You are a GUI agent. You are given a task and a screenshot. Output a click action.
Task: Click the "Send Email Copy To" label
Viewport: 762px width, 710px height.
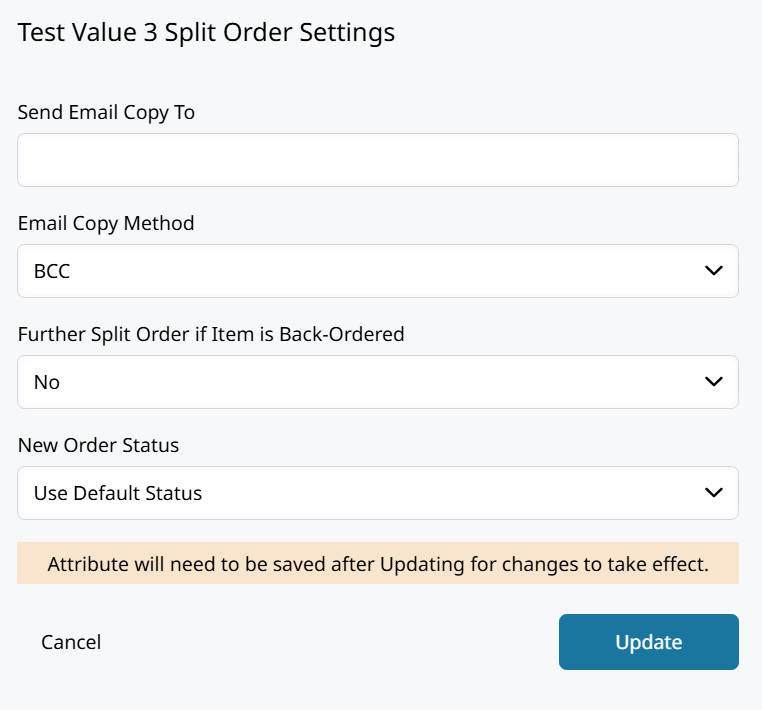click(x=106, y=112)
